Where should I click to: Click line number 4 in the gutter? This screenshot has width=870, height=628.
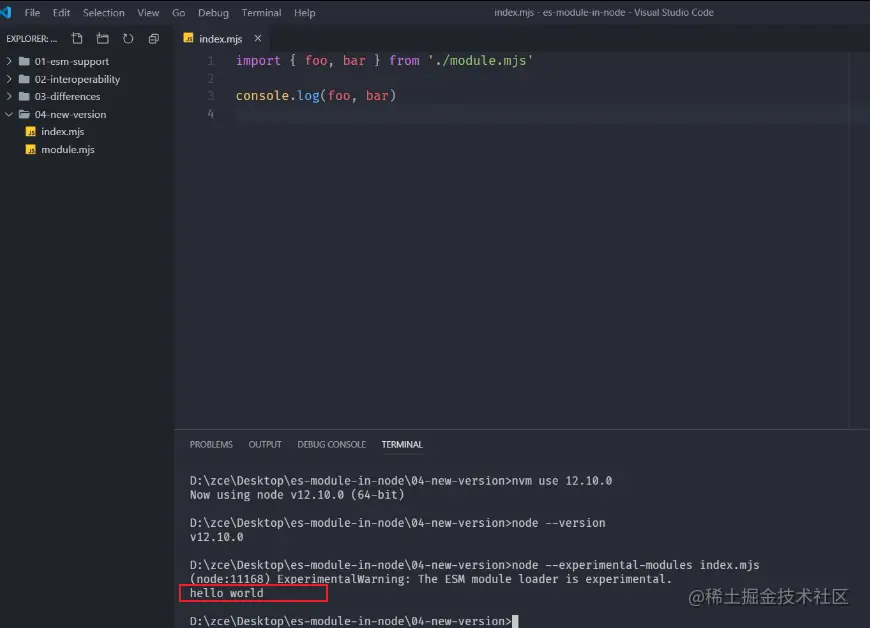pos(210,114)
